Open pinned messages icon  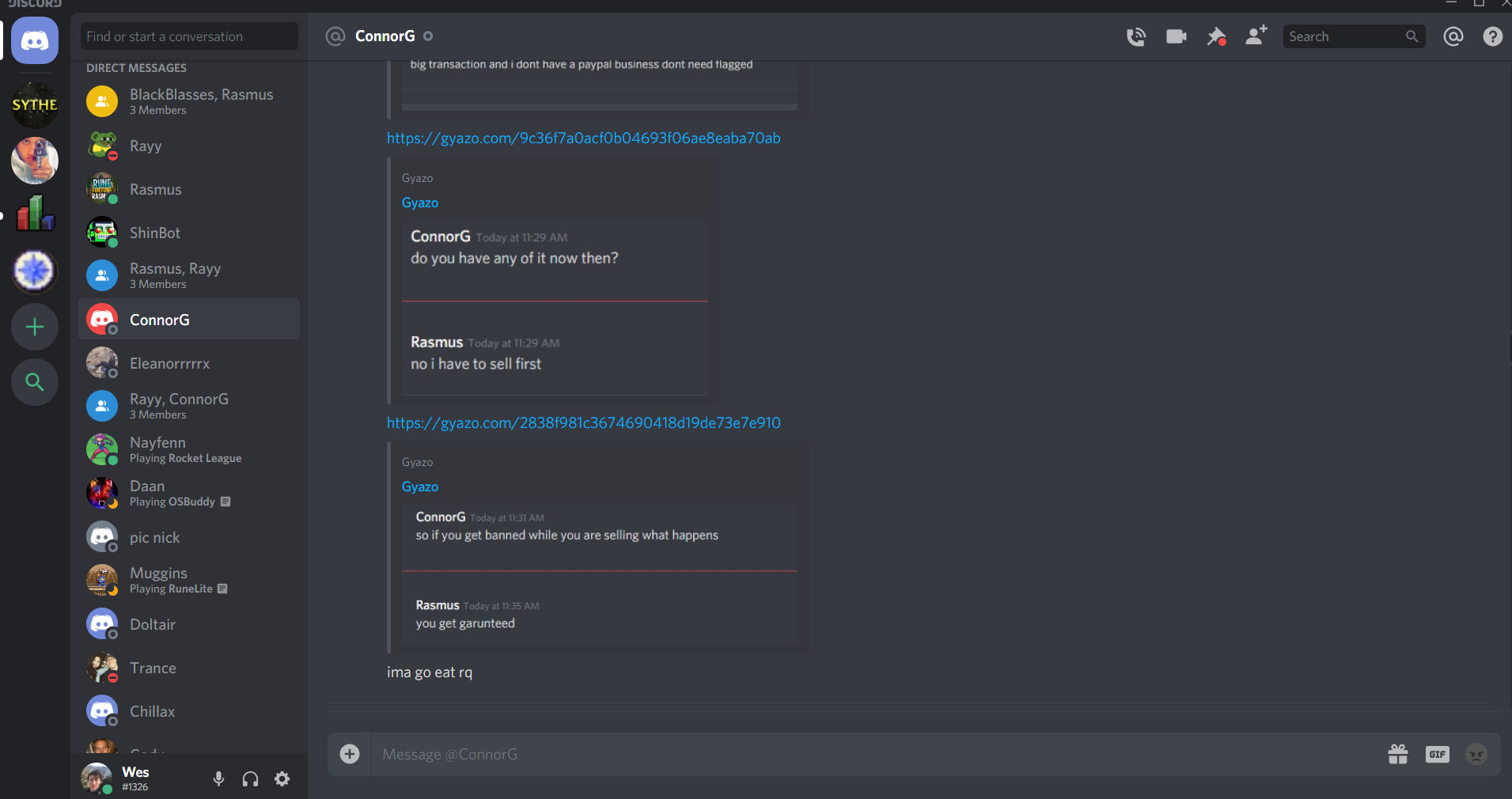1216,36
